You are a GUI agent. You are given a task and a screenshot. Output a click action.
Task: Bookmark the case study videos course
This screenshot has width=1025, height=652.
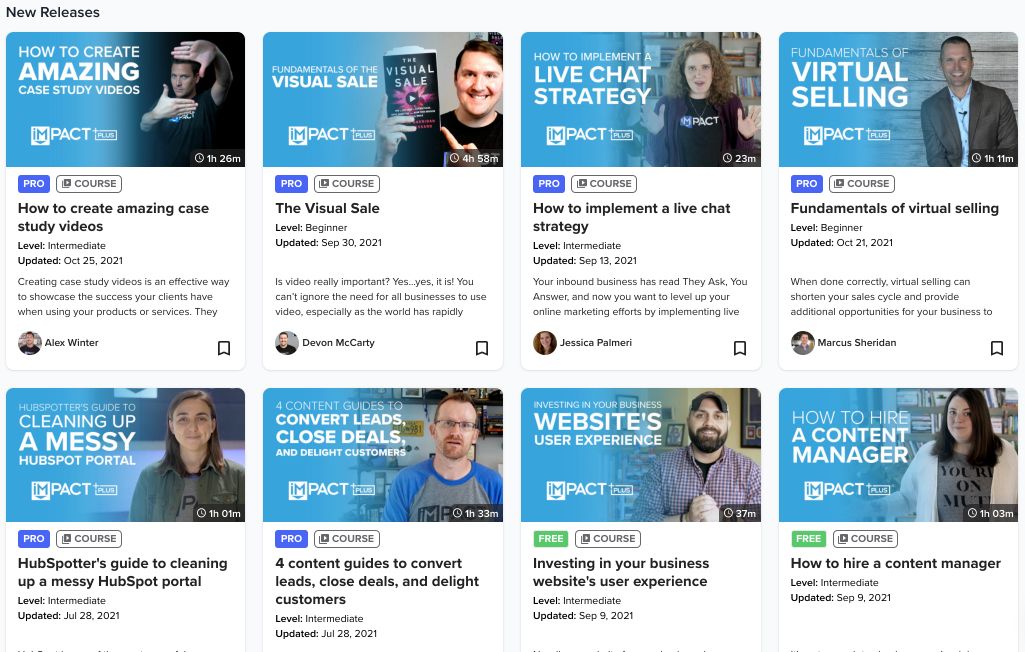coord(224,348)
